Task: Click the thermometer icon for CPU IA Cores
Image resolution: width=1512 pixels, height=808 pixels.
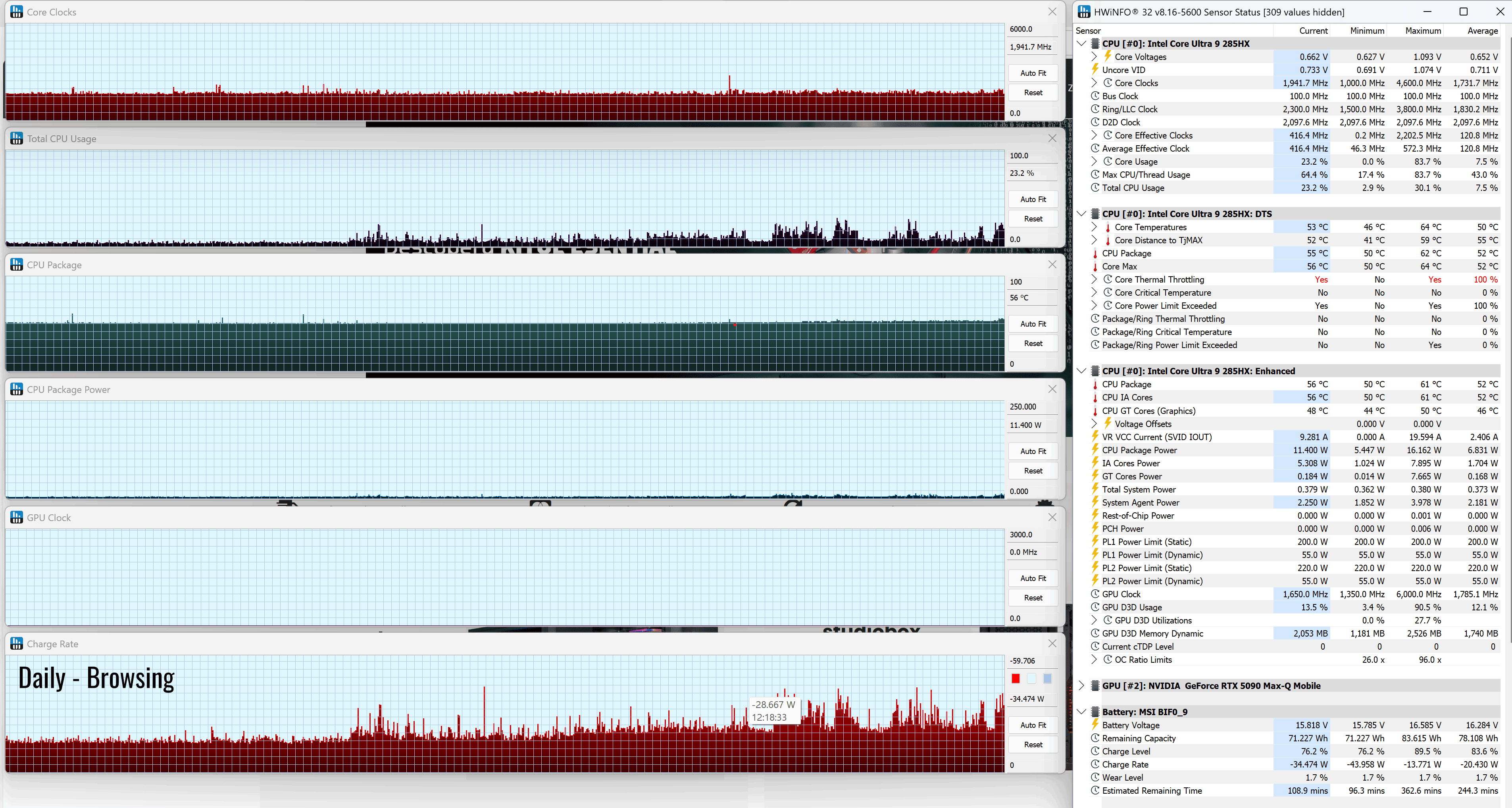Action: pyautogui.click(x=1095, y=397)
